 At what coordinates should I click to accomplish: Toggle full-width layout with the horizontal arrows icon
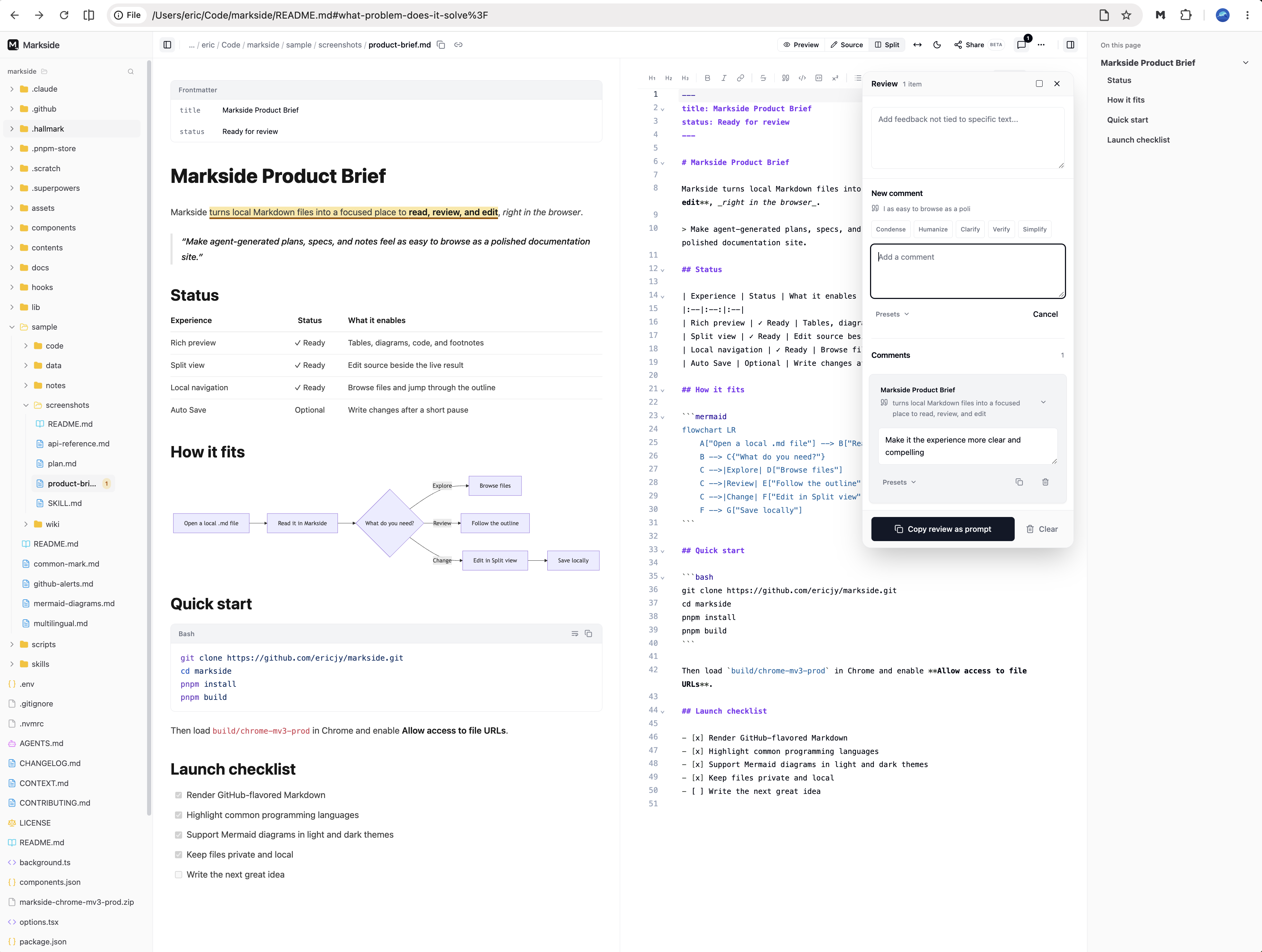pos(917,45)
